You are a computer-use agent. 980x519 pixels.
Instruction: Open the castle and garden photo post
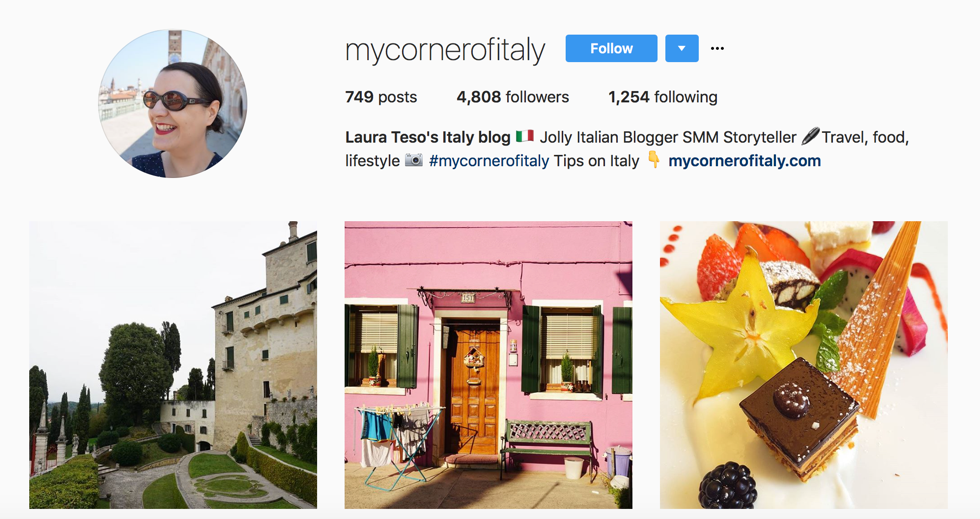(x=173, y=365)
